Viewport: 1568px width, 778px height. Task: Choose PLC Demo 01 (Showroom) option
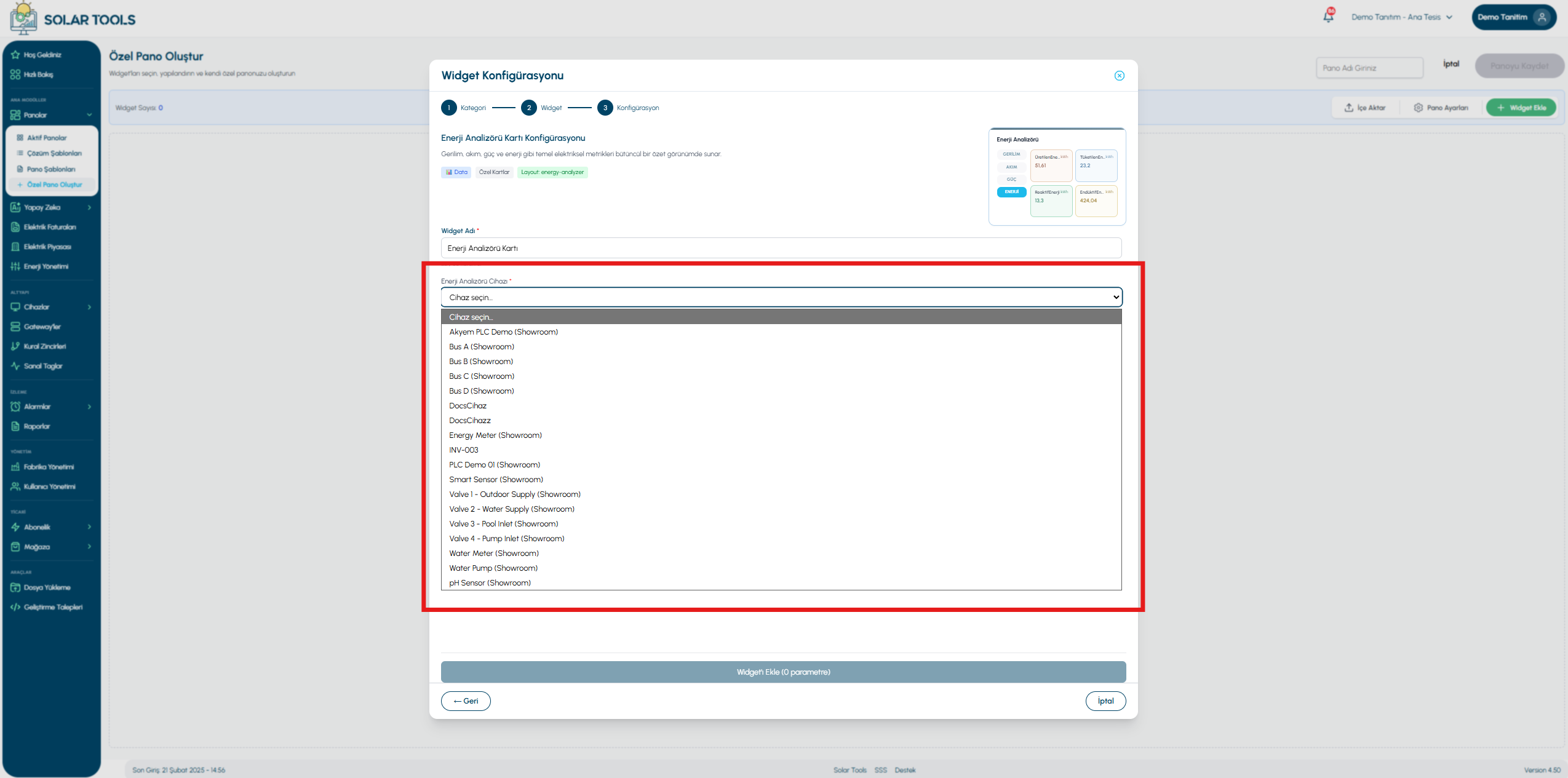(781, 465)
